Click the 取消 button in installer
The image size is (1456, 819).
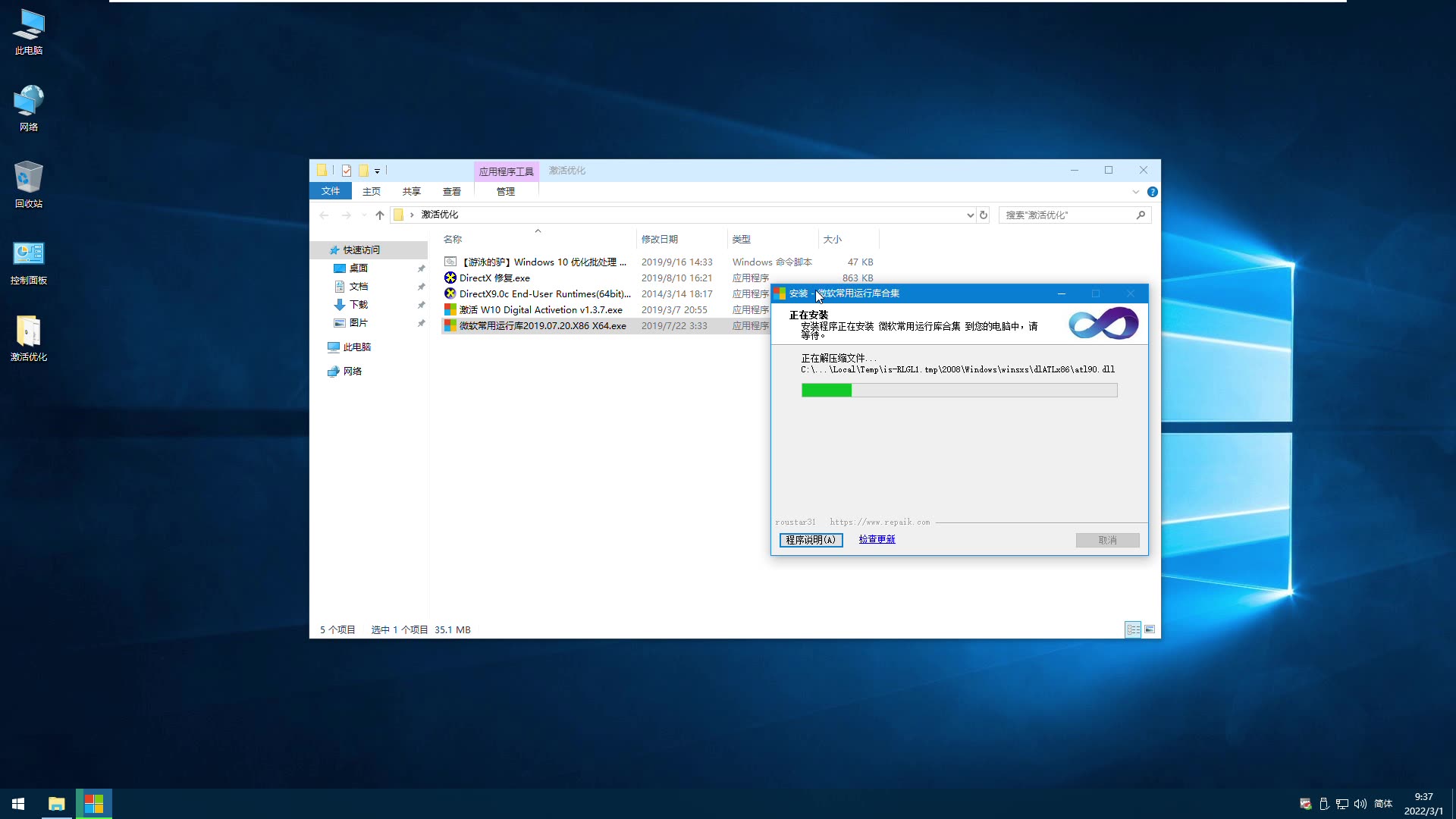point(1107,540)
